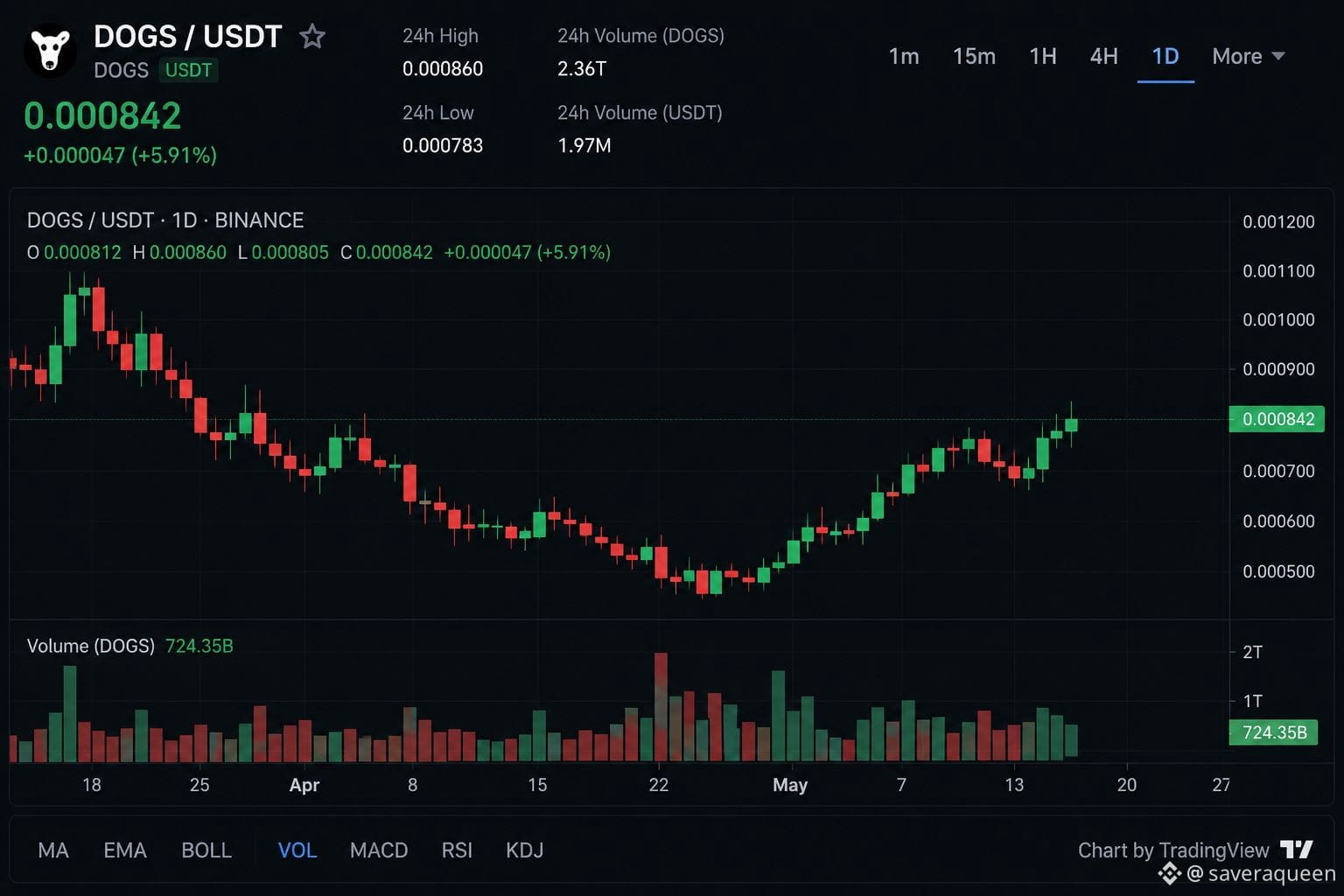Screen dimensions: 1344x896
Task: Select the 1m timeframe
Action: point(904,56)
